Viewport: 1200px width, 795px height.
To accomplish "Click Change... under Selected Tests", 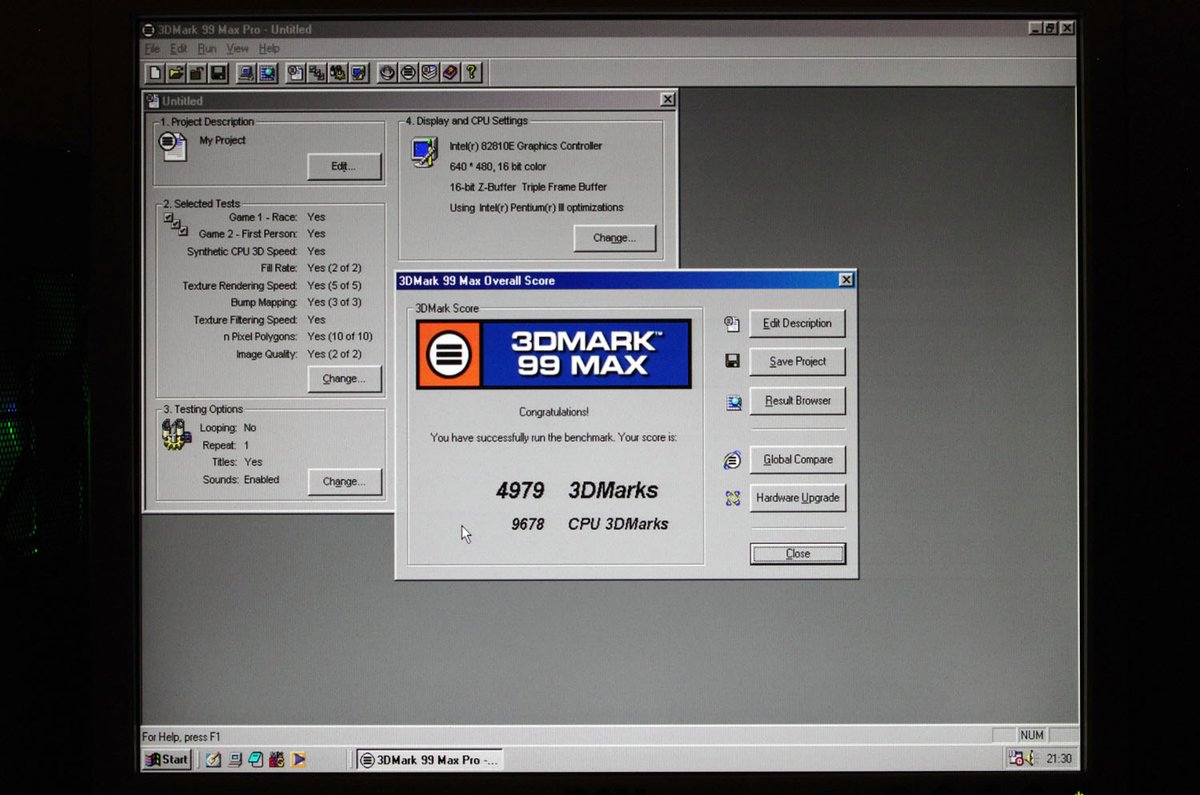I will (x=344, y=379).
